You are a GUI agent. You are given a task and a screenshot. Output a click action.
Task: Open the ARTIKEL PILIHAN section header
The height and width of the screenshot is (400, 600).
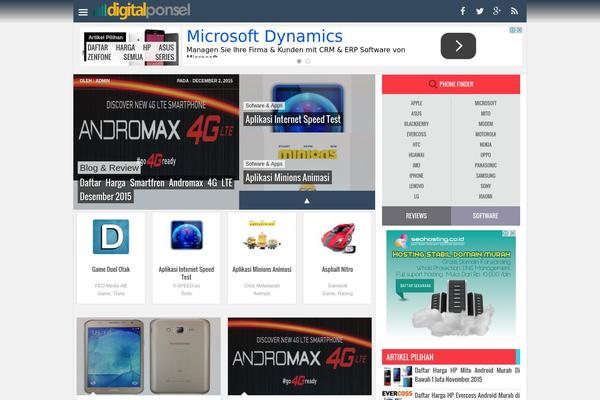coord(451,357)
